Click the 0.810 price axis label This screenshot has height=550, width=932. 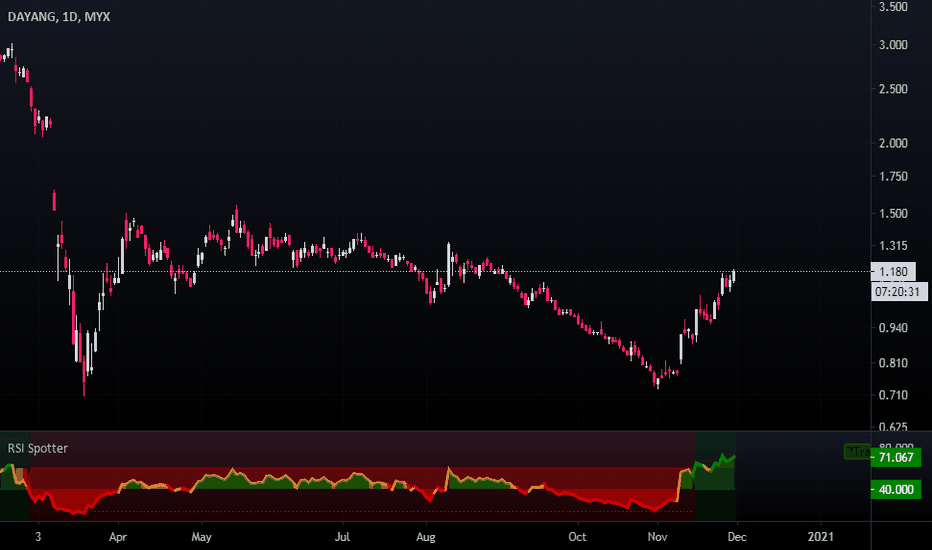tap(893, 363)
